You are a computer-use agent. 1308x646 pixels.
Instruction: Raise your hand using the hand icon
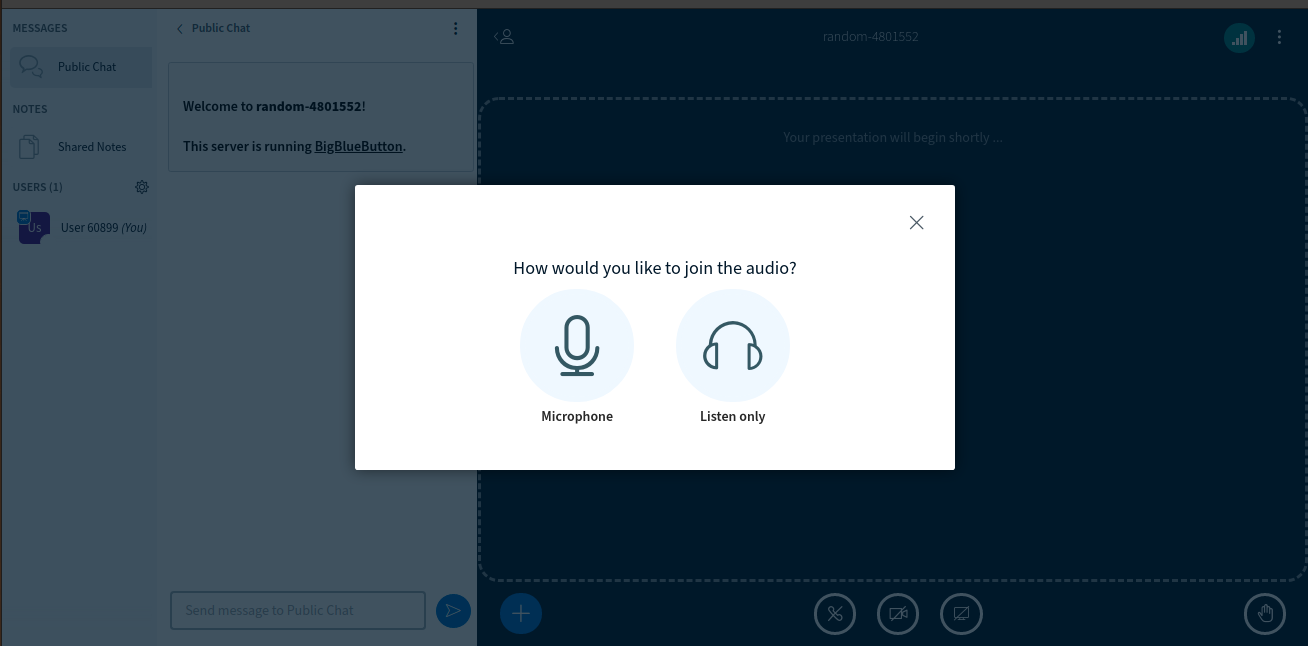[x=1265, y=613]
